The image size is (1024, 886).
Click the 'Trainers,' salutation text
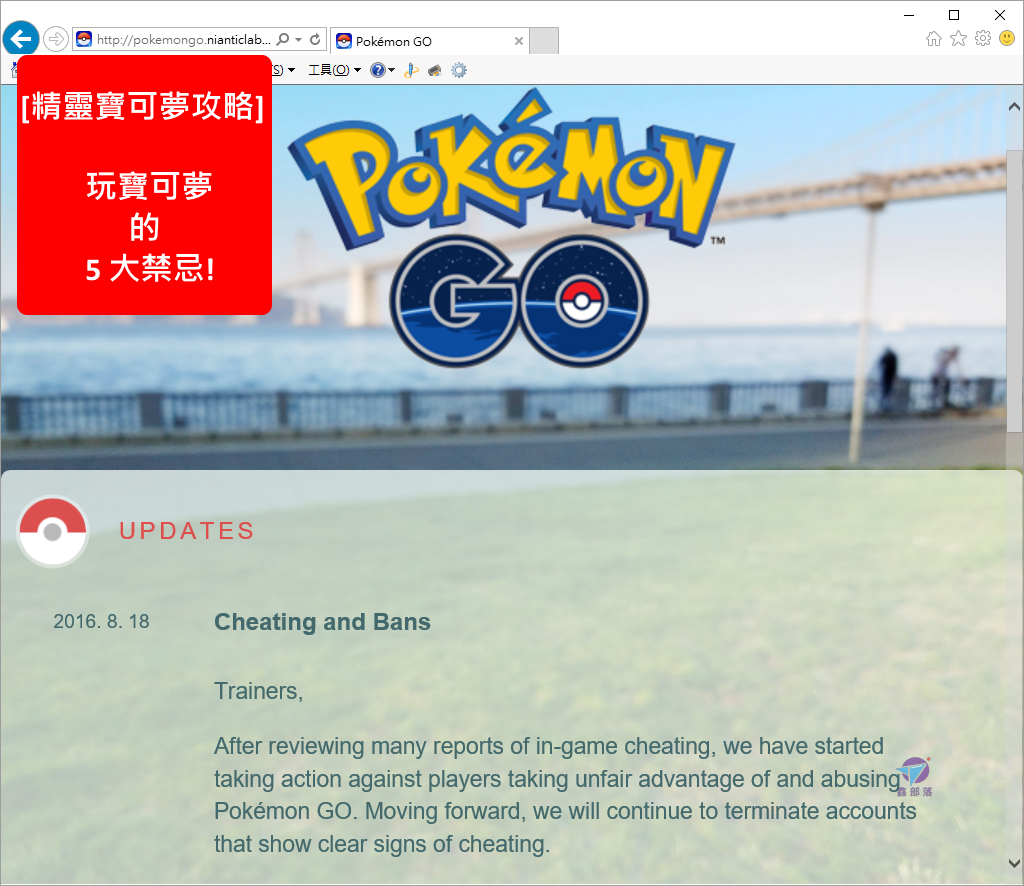[259, 691]
